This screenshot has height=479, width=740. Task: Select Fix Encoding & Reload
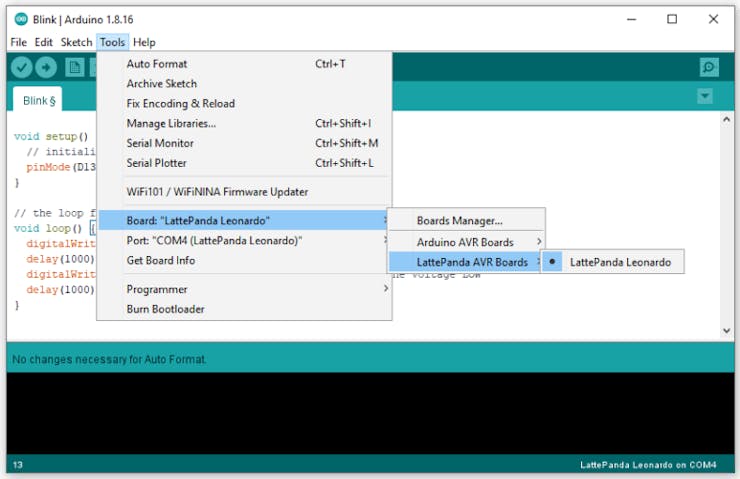tap(244, 103)
